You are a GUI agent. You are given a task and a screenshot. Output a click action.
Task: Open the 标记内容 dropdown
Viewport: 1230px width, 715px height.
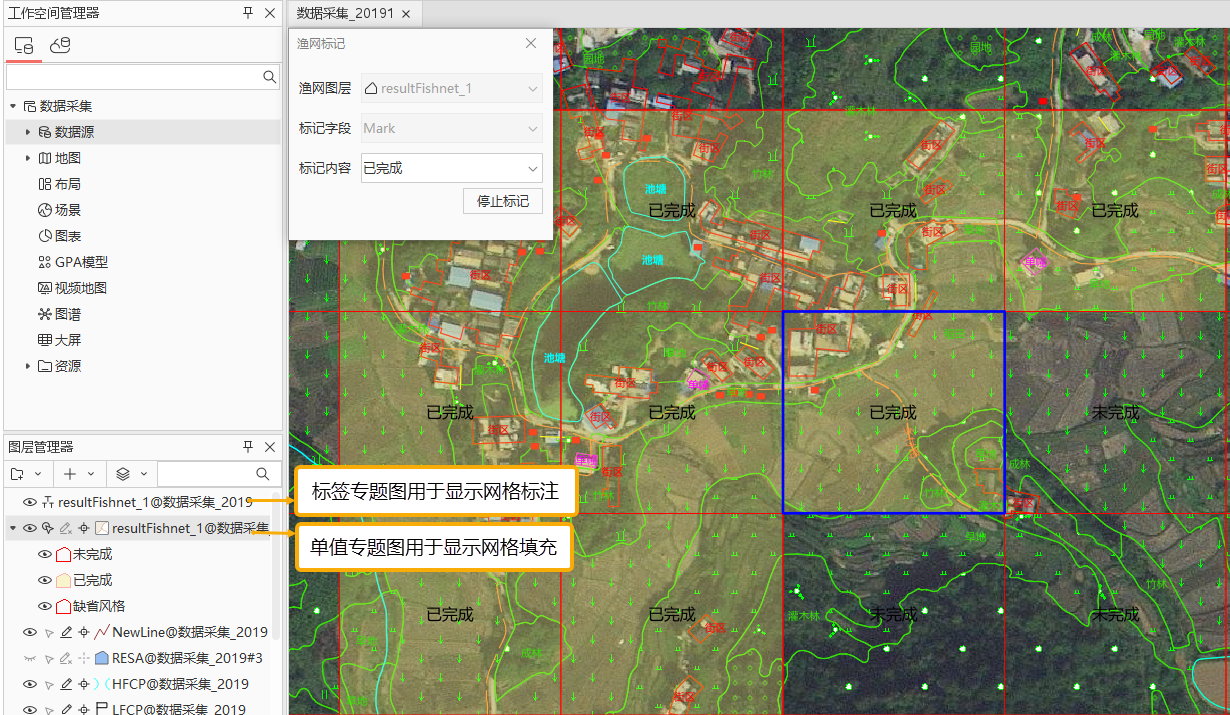tap(451, 168)
